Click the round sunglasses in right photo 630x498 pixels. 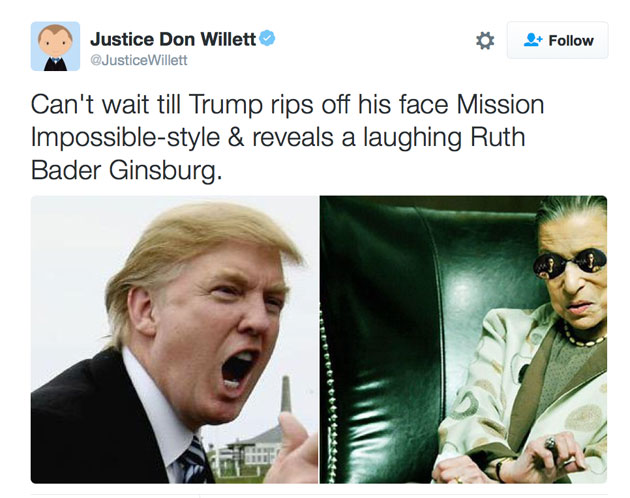pos(570,263)
